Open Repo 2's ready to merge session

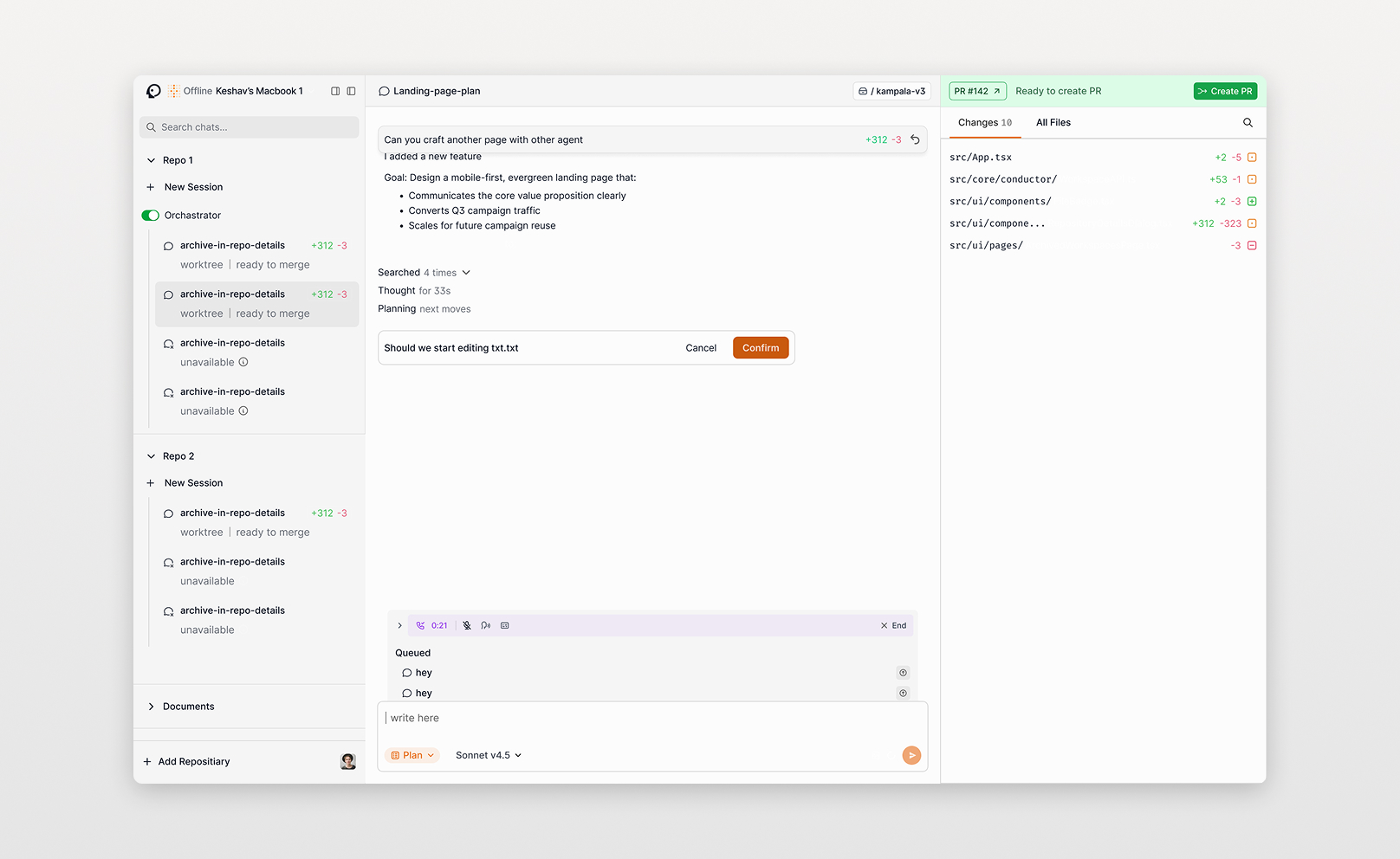tap(256, 523)
